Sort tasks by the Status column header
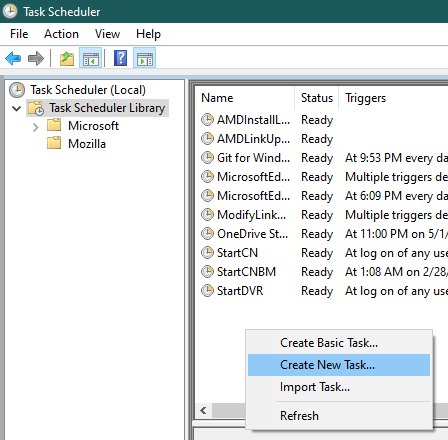 317,98
